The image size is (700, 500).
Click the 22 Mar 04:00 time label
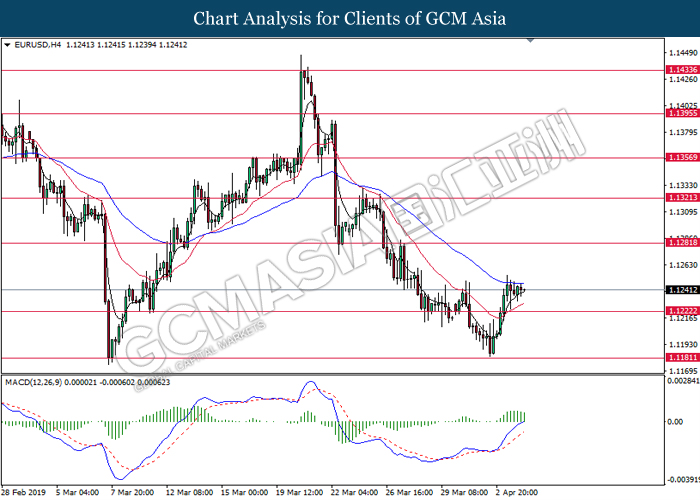click(x=354, y=492)
